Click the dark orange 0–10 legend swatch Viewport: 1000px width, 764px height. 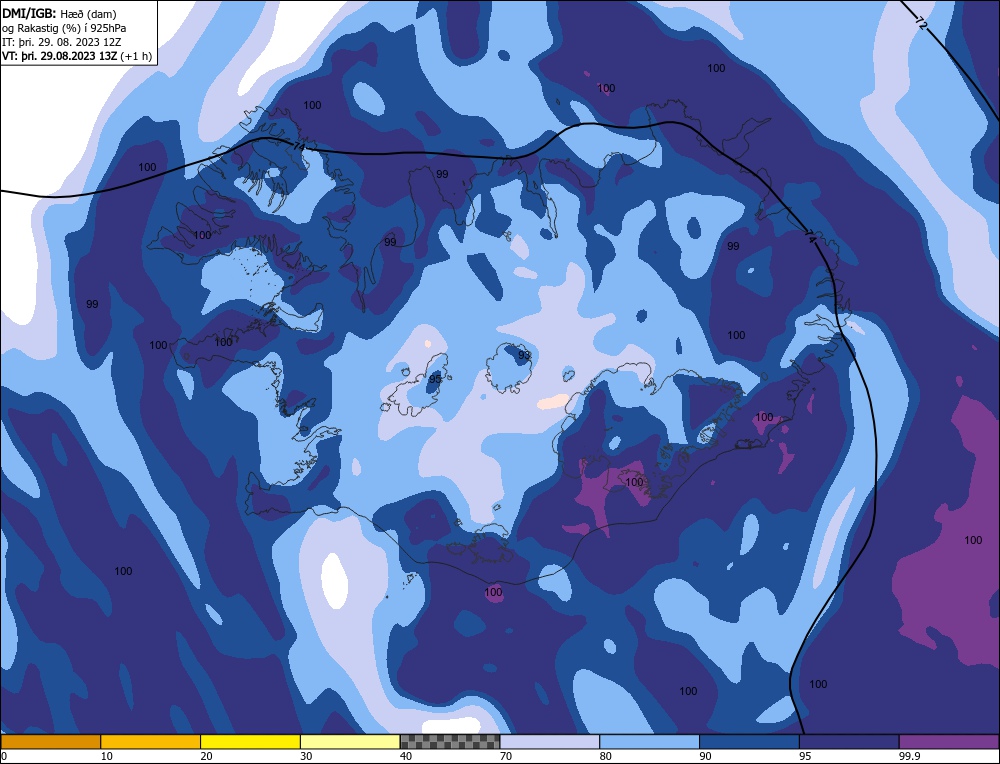click(x=50, y=741)
